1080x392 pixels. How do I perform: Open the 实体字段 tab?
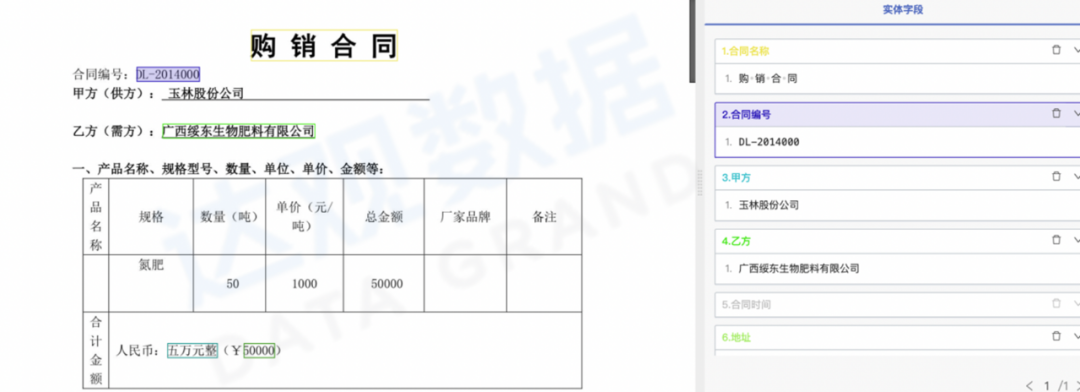click(902, 10)
